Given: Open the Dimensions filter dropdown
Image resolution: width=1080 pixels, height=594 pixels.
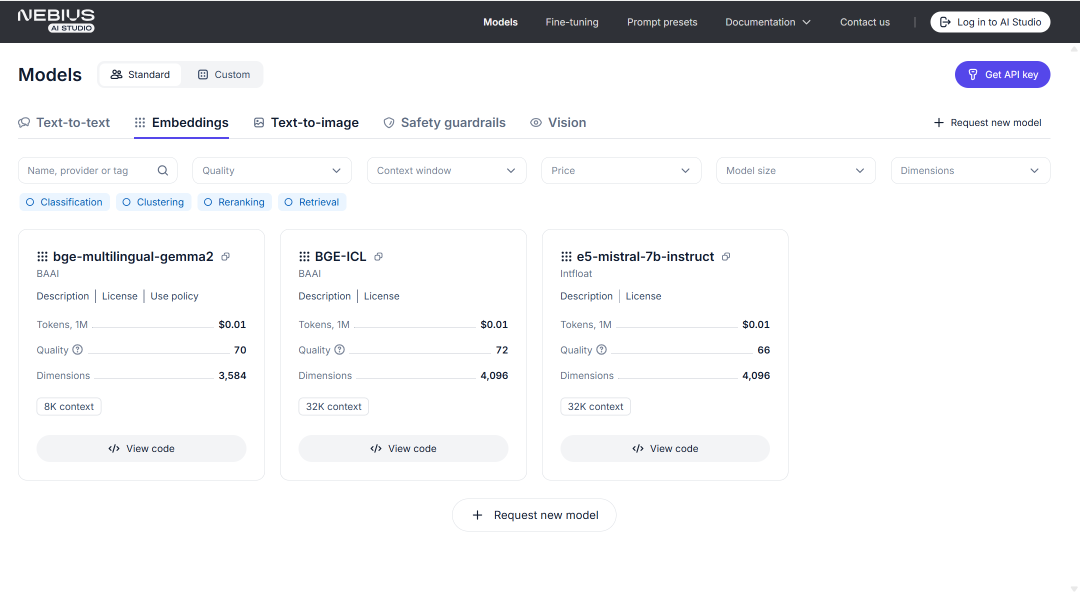Looking at the screenshot, I should point(970,170).
